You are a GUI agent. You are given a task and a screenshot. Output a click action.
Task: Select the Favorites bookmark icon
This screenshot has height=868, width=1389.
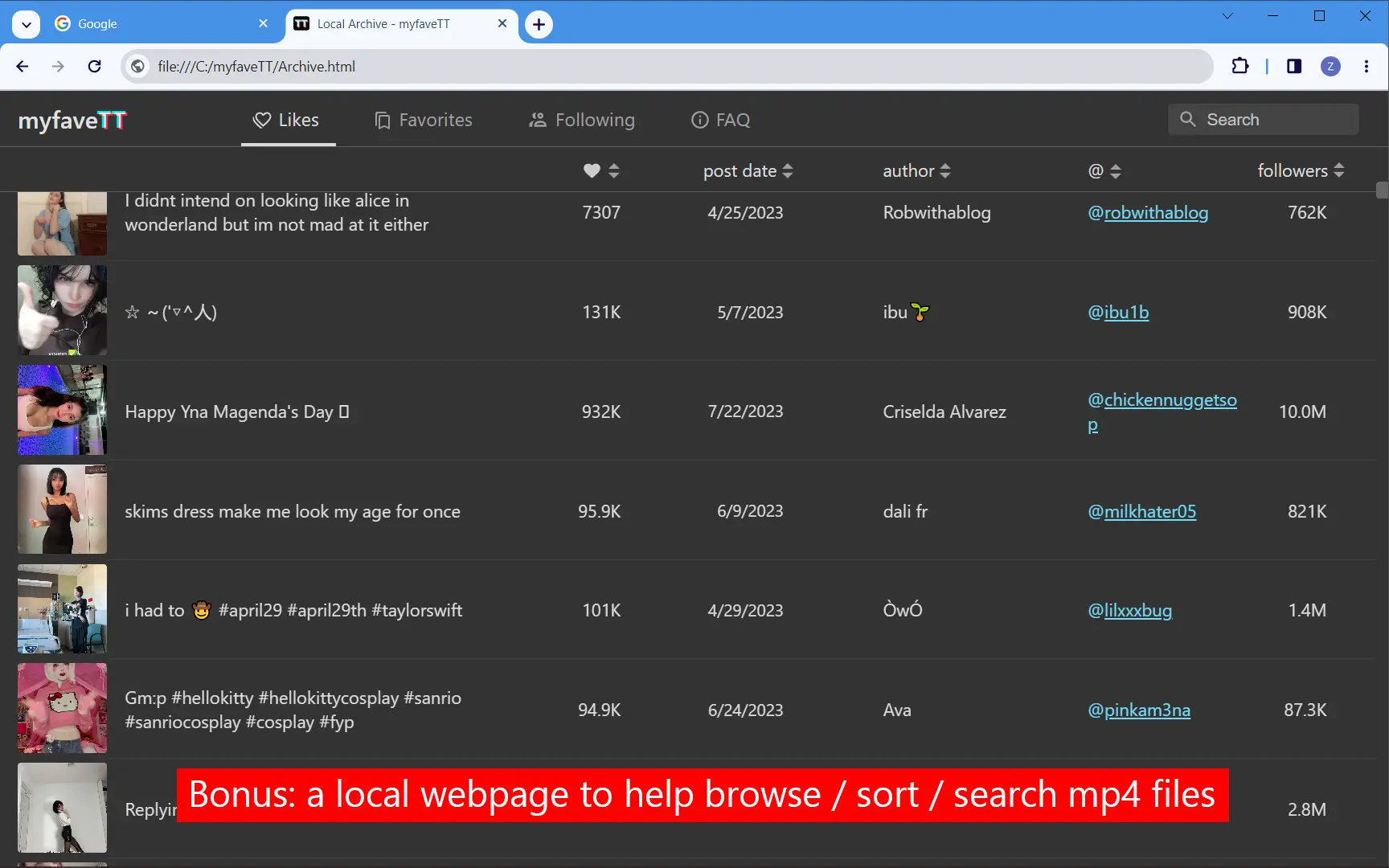[381, 120]
